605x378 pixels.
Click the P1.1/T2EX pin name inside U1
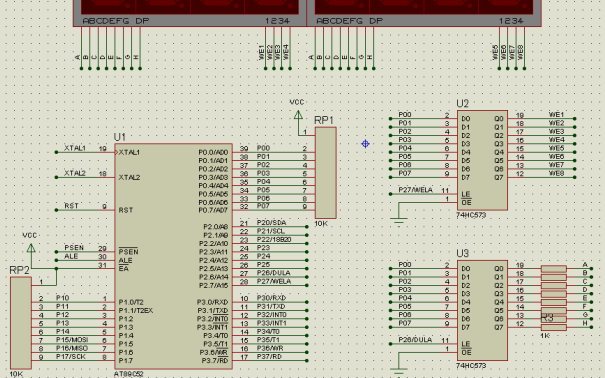(136, 310)
